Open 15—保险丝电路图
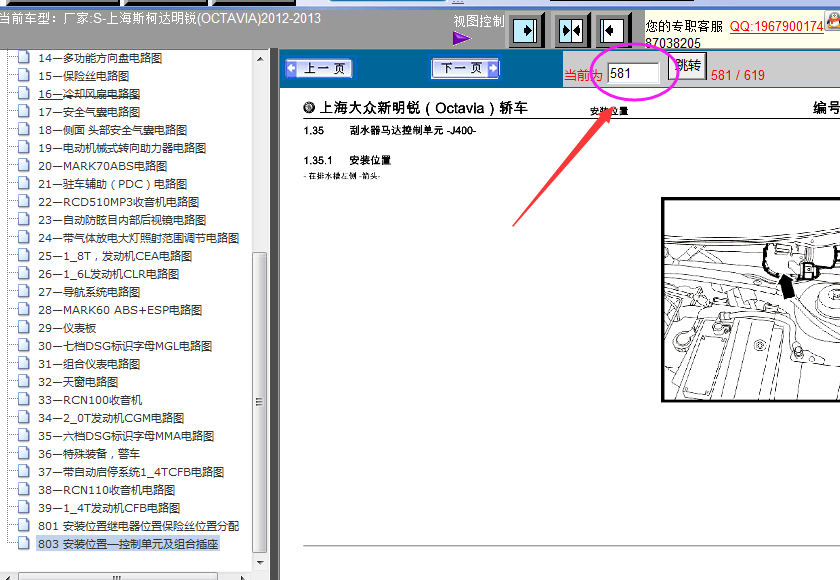 [x=84, y=76]
